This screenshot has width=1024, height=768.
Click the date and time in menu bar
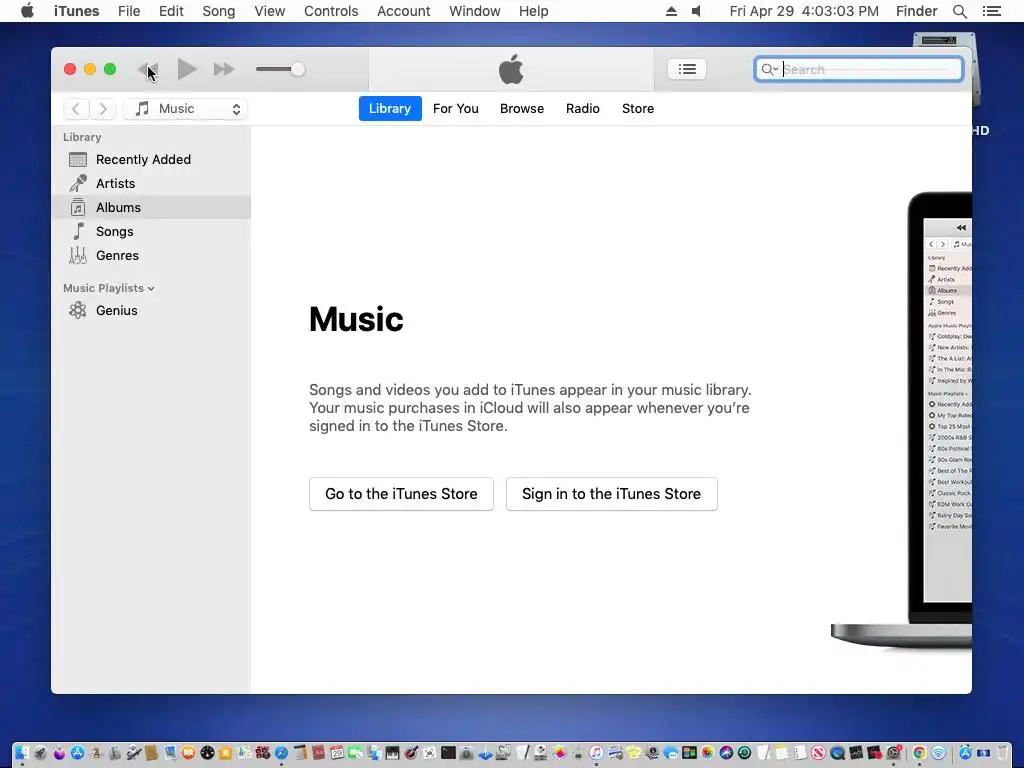pos(804,11)
